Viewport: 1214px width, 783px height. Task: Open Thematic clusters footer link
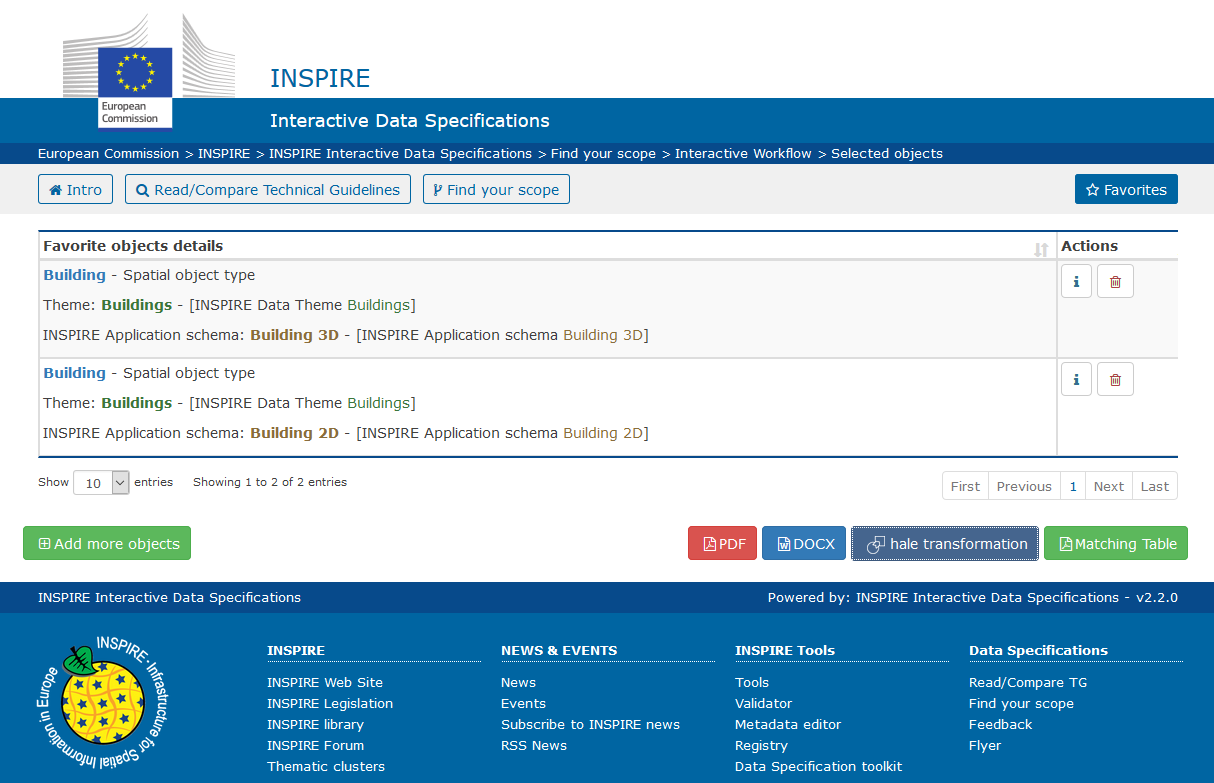click(x=326, y=766)
